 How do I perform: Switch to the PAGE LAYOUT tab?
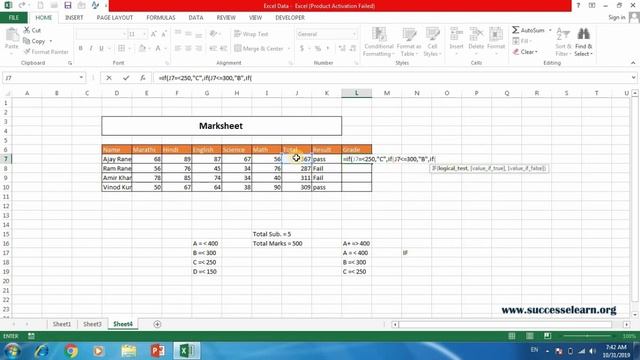[x=115, y=18]
